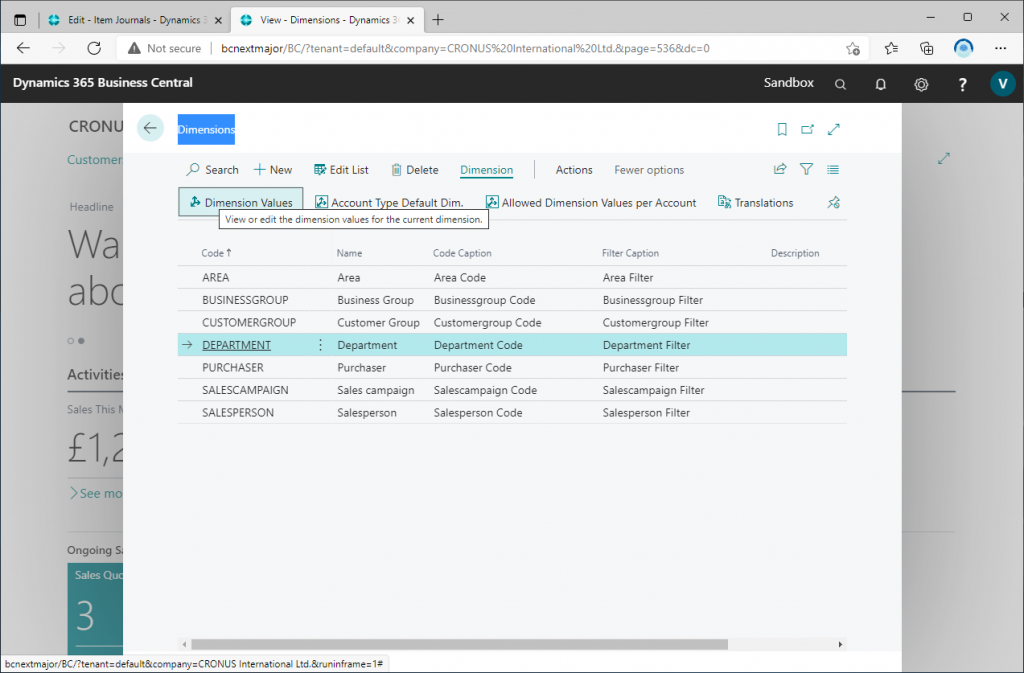Click the list layout view icon
Screen dimensions: 1024x673
point(833,170)
